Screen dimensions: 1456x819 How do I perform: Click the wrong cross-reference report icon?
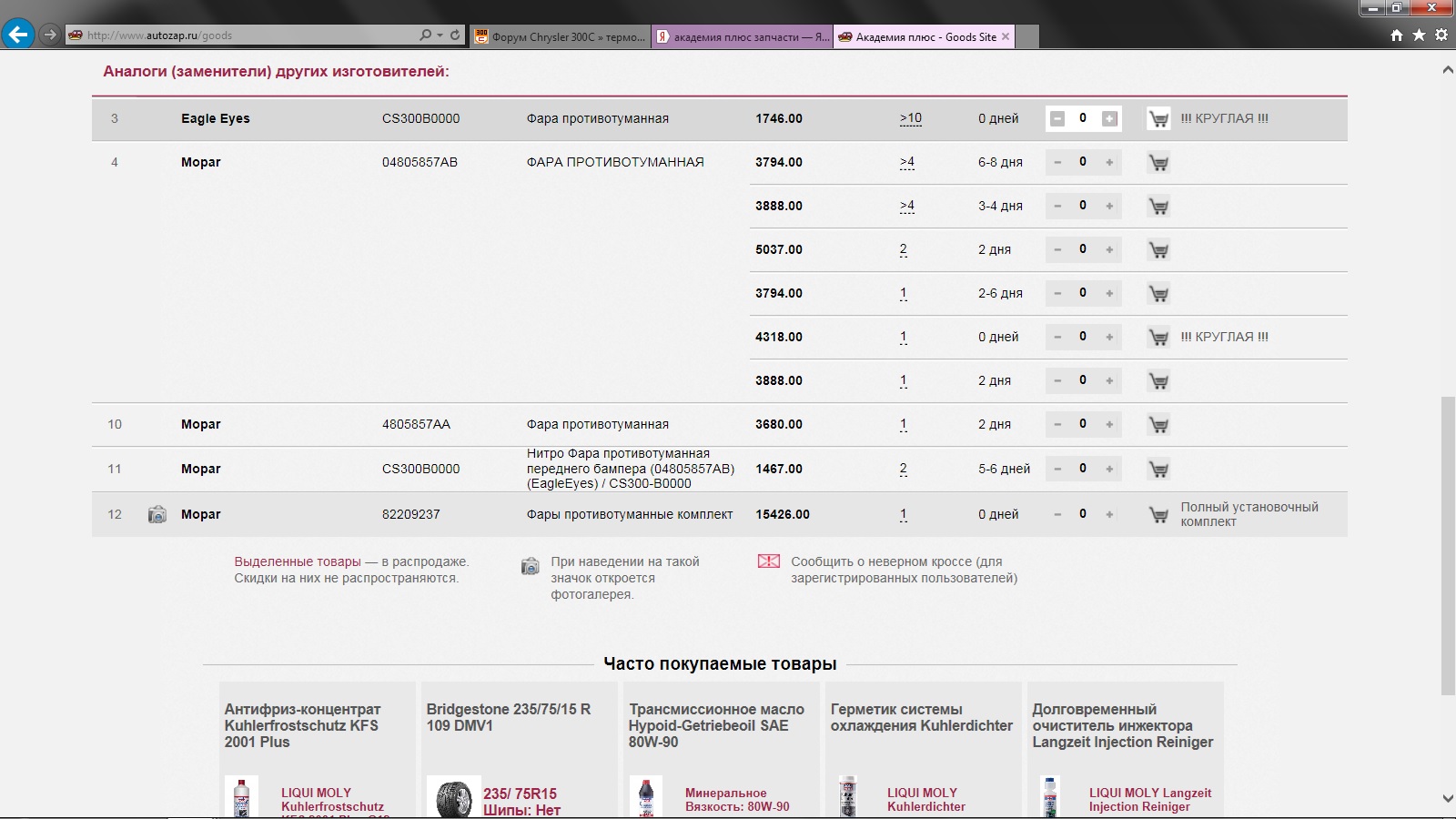[x=769, y=561]
